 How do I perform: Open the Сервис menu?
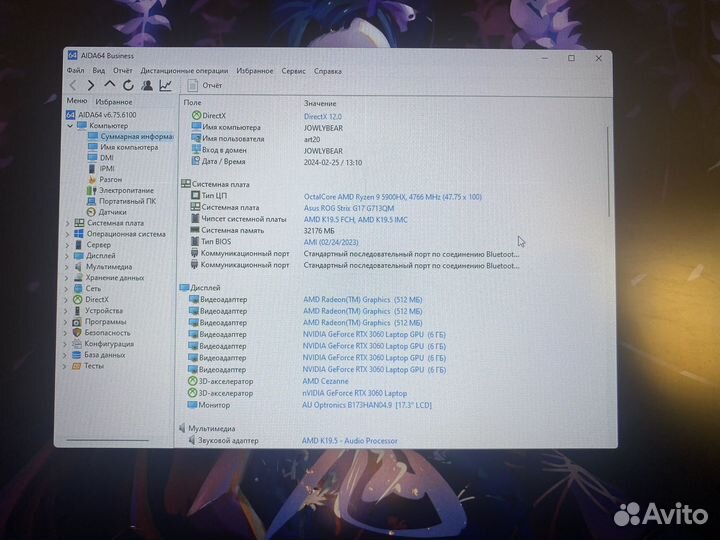click(x=293, y=71)
